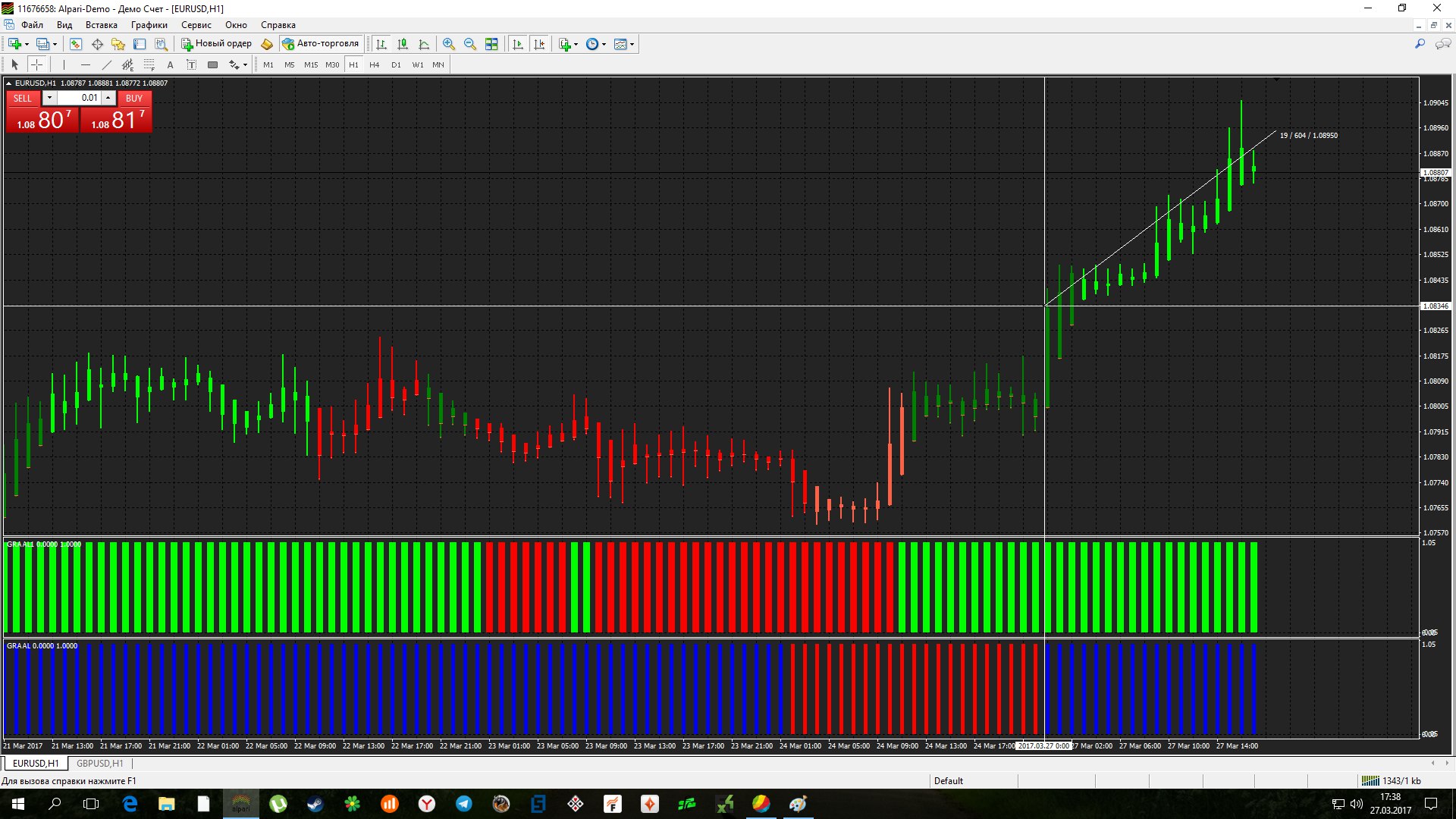Switch to MN timeframe

pos(438,65)
